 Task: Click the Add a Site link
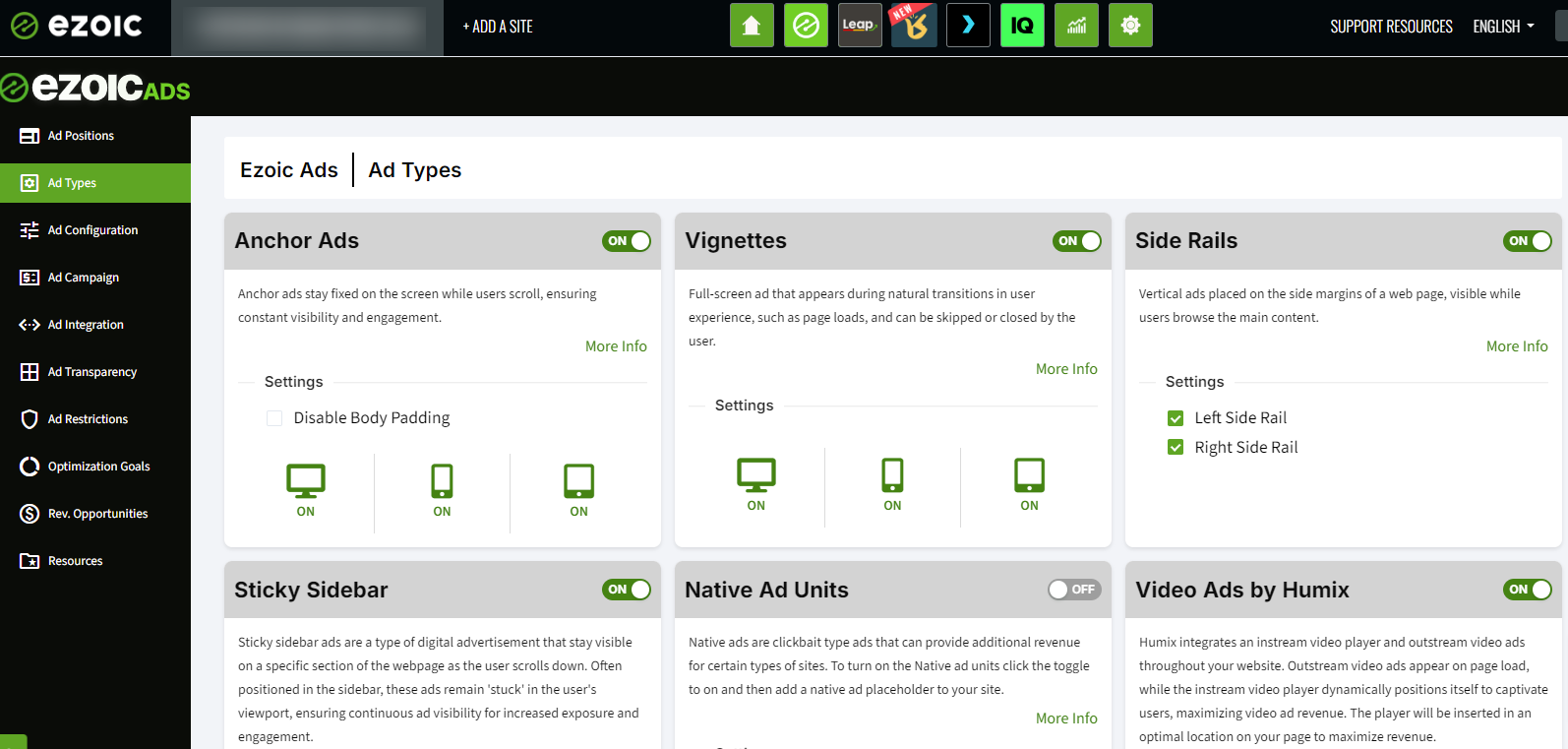tap(498, 27)
